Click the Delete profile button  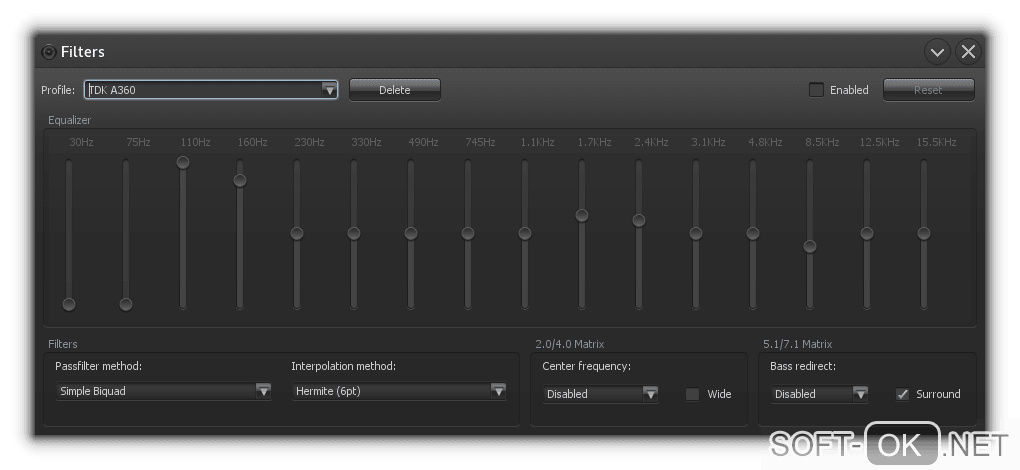[395, 90]
